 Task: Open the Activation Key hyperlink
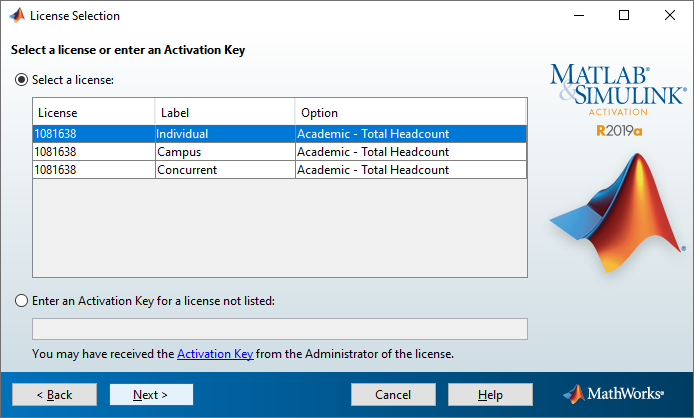pyautogui.click(x=215, y=354)
